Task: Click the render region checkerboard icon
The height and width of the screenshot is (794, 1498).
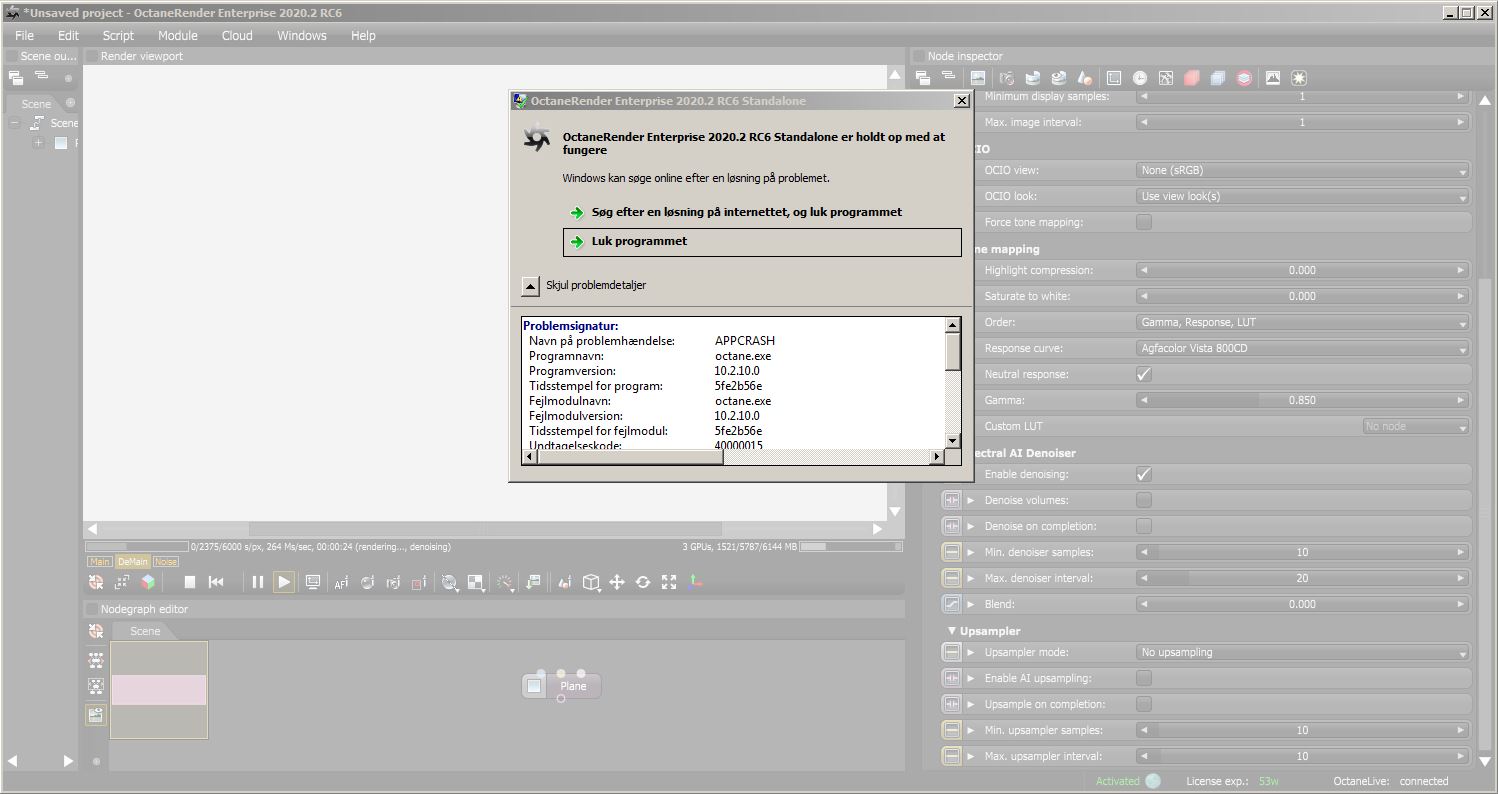Action: (476, 582)
